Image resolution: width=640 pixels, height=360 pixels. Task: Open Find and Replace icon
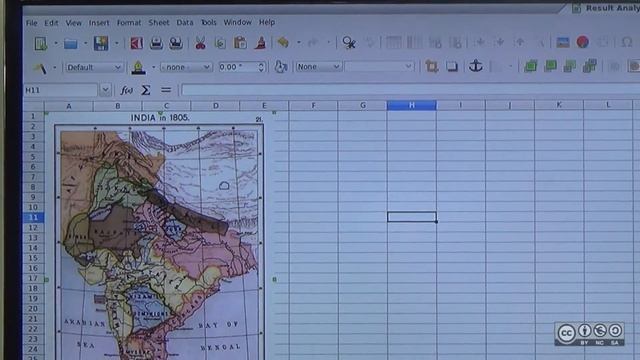click(349, 42)
